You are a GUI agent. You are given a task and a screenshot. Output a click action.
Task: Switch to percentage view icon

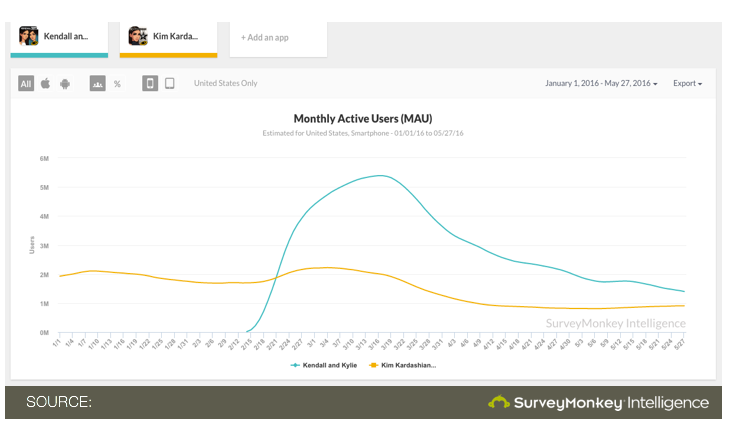click(x=117, y=84)
